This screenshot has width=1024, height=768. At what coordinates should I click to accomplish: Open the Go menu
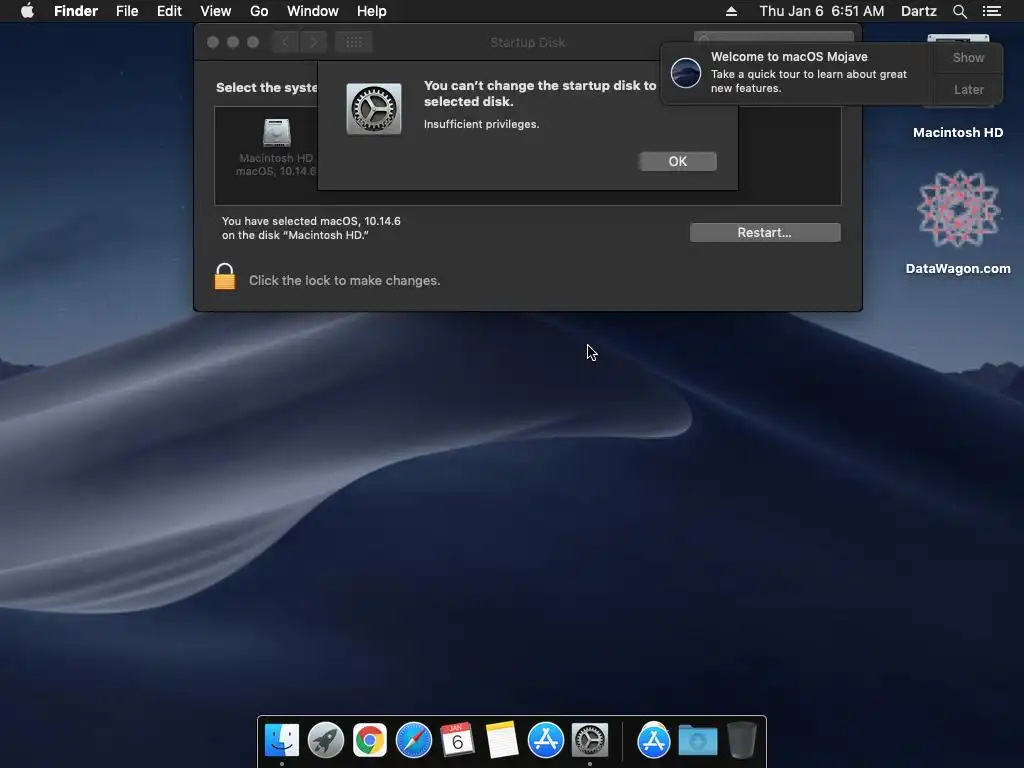[259, 11]
